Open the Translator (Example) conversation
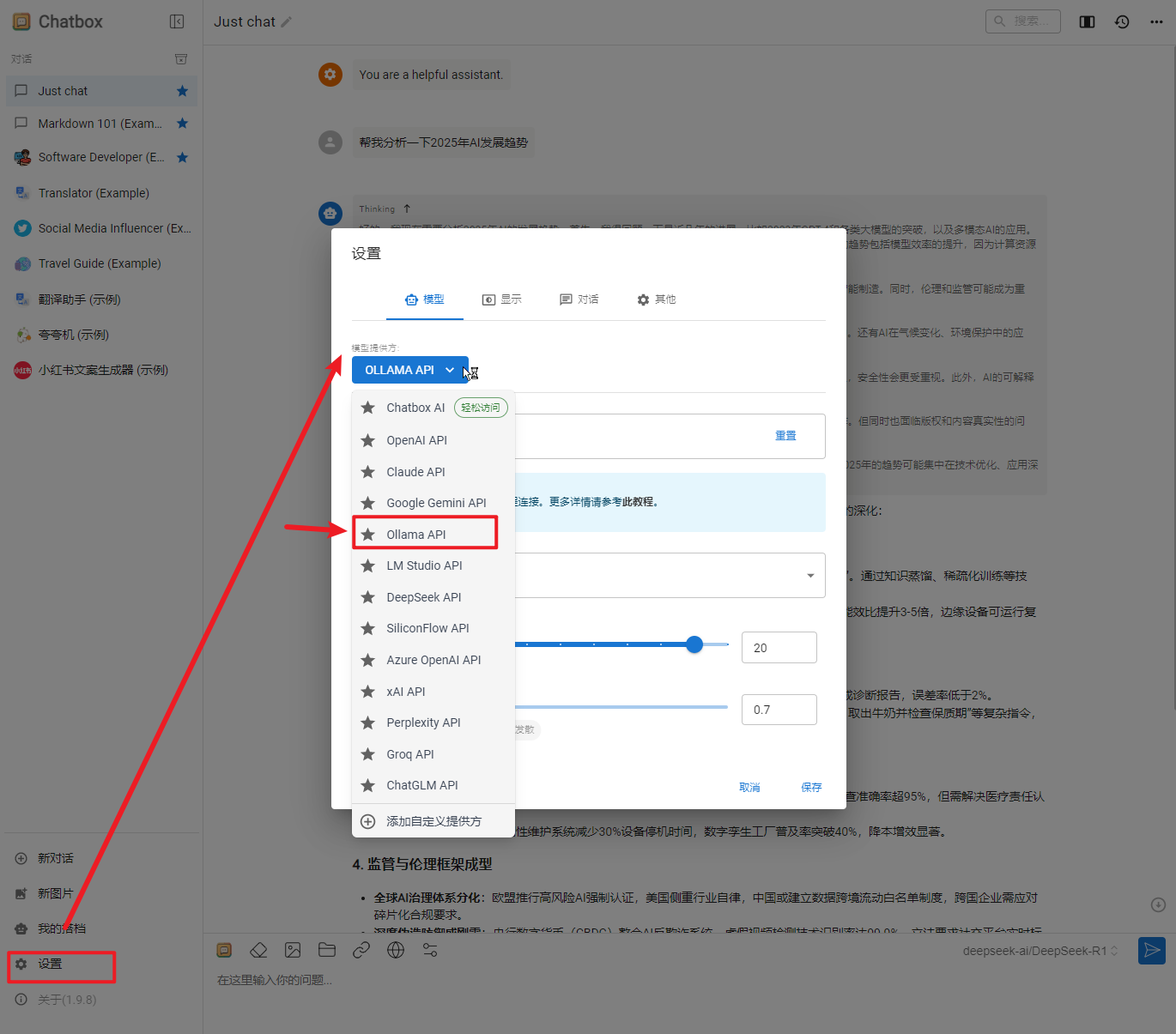Image resolution: width=1176 pixels, height=1034 pixels. pyautogui.click(x=101, y=193)
